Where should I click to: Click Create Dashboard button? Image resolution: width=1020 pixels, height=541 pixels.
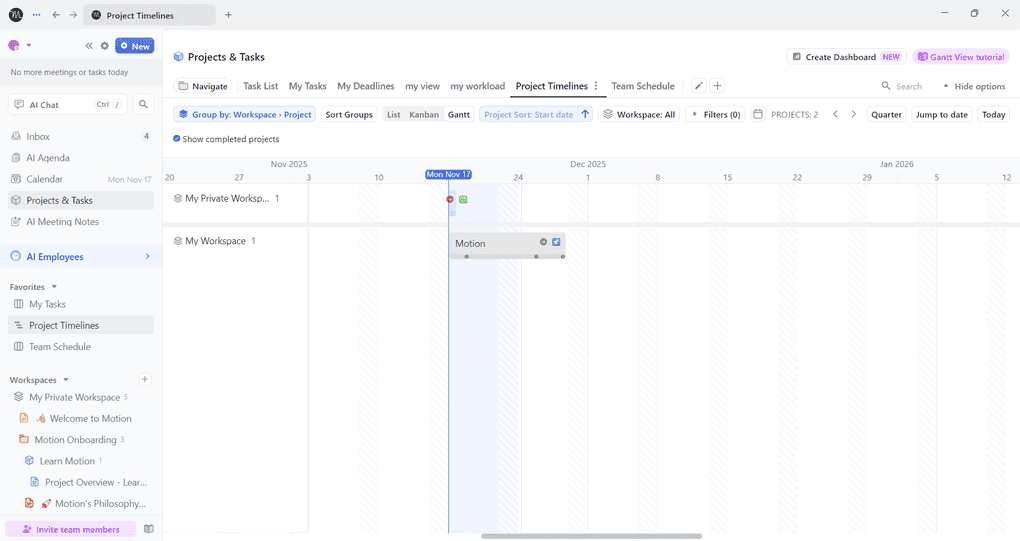pyautogui.click(x=847, y=57)
